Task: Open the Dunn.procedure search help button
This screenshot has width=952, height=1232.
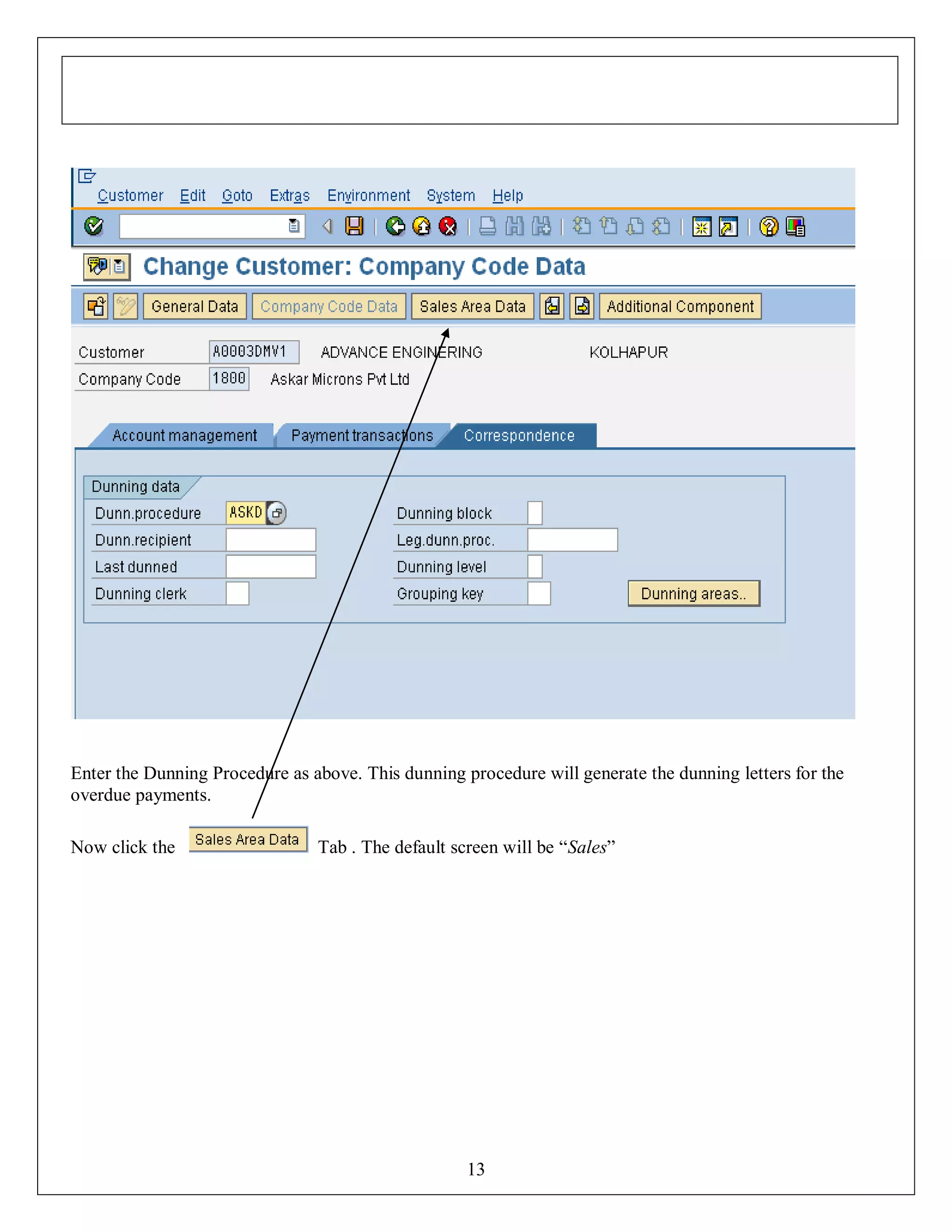Action: (277, 513)
